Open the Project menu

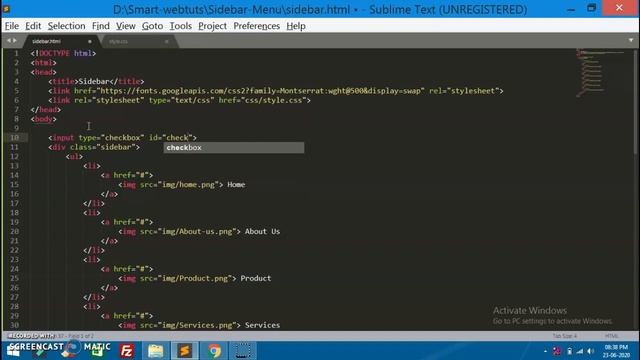(212, 26)
